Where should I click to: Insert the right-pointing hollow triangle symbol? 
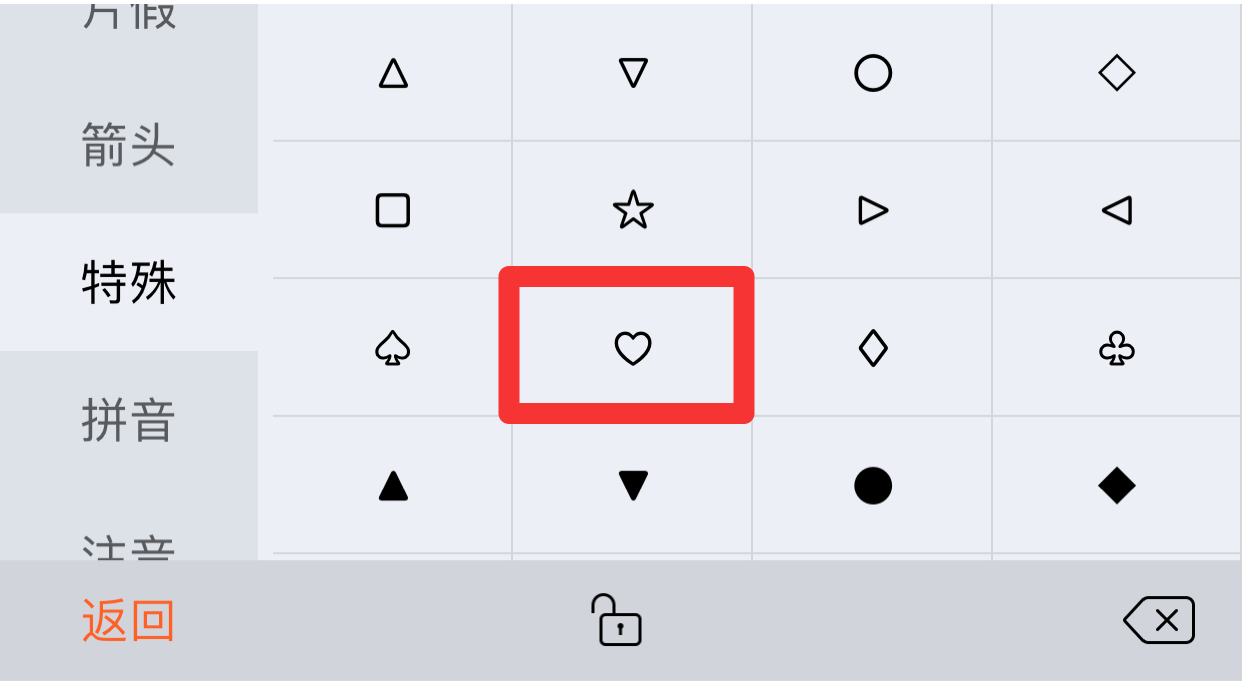(x=873, y=210)
